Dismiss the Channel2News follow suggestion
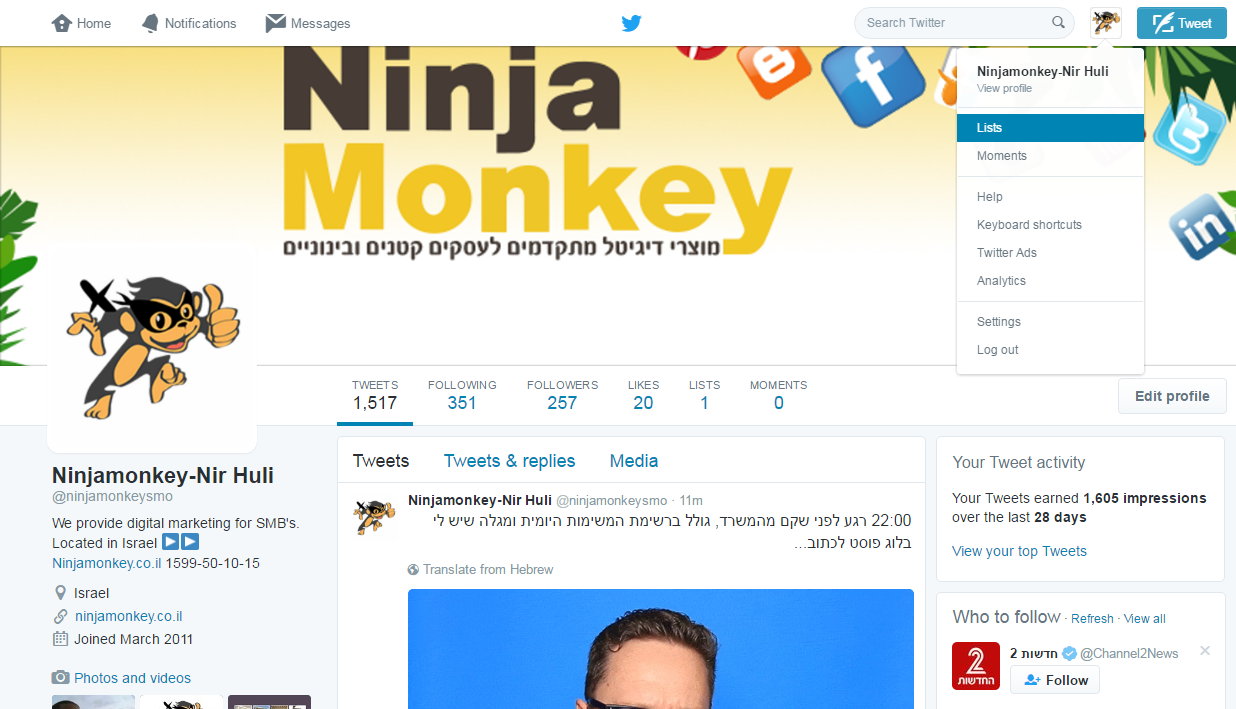This screenshot has width=1236, height=709. (1205, 651)
